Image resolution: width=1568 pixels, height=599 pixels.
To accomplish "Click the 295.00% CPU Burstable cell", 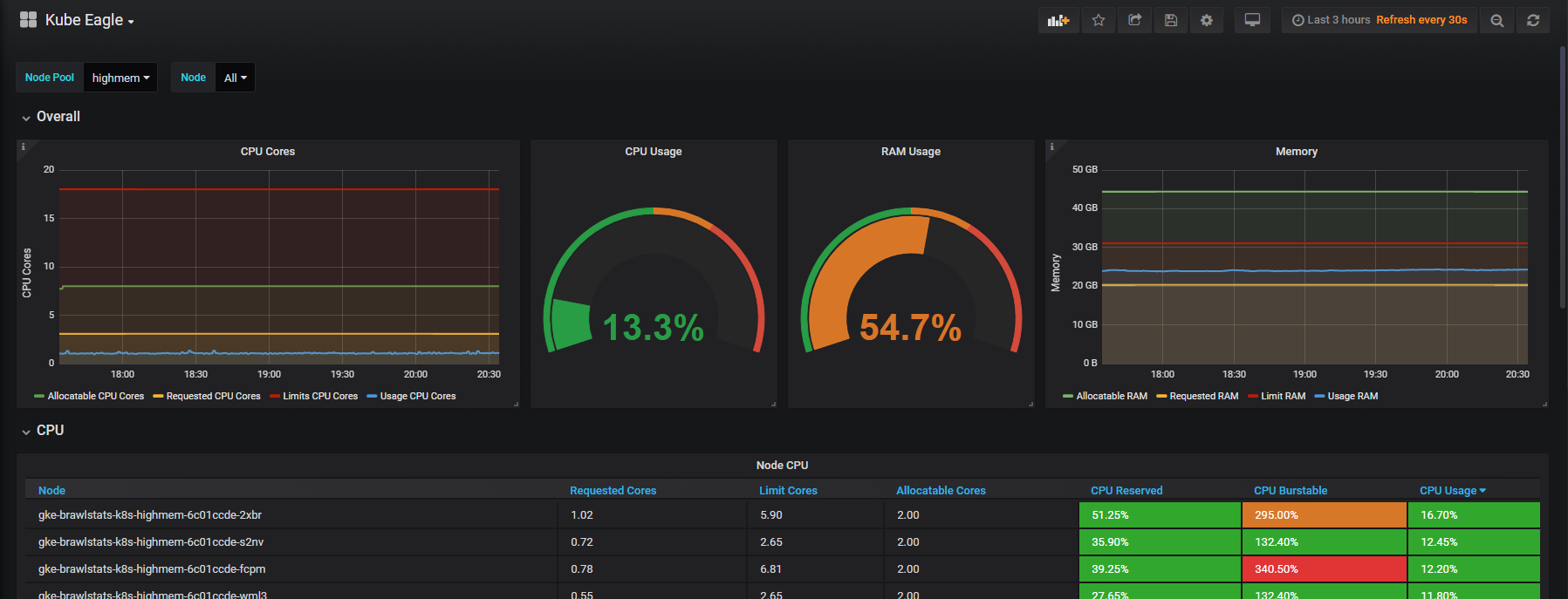I will tap(1324, 515).
